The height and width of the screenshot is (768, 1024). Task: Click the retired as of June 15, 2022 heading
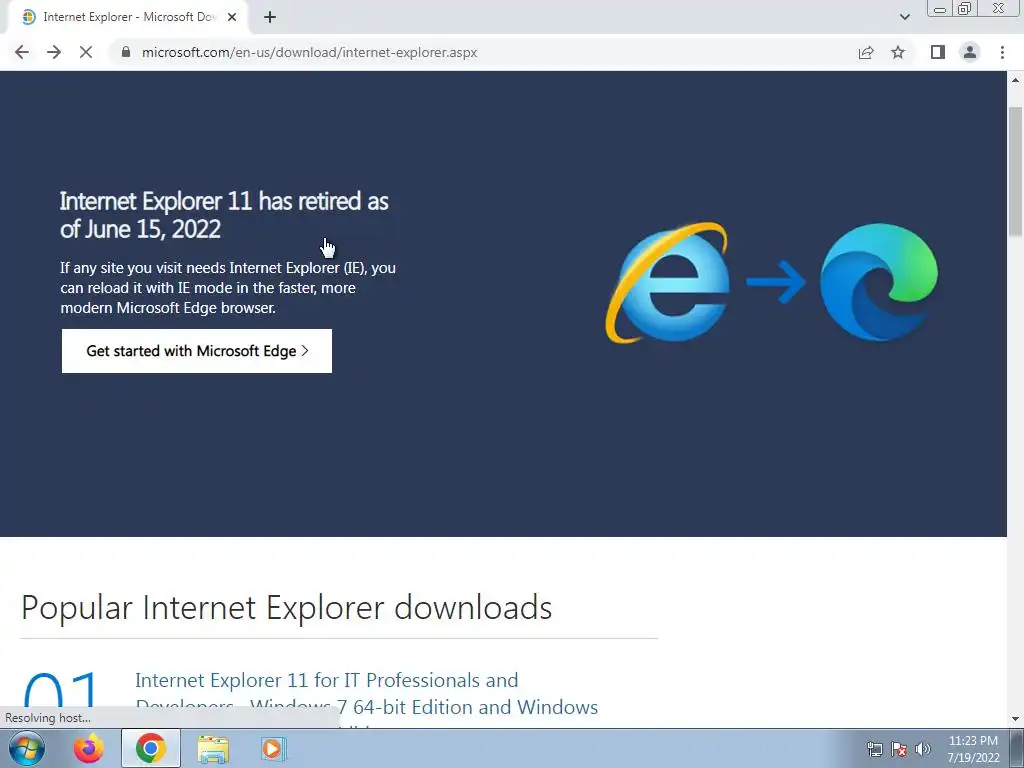tap(224, 215)
